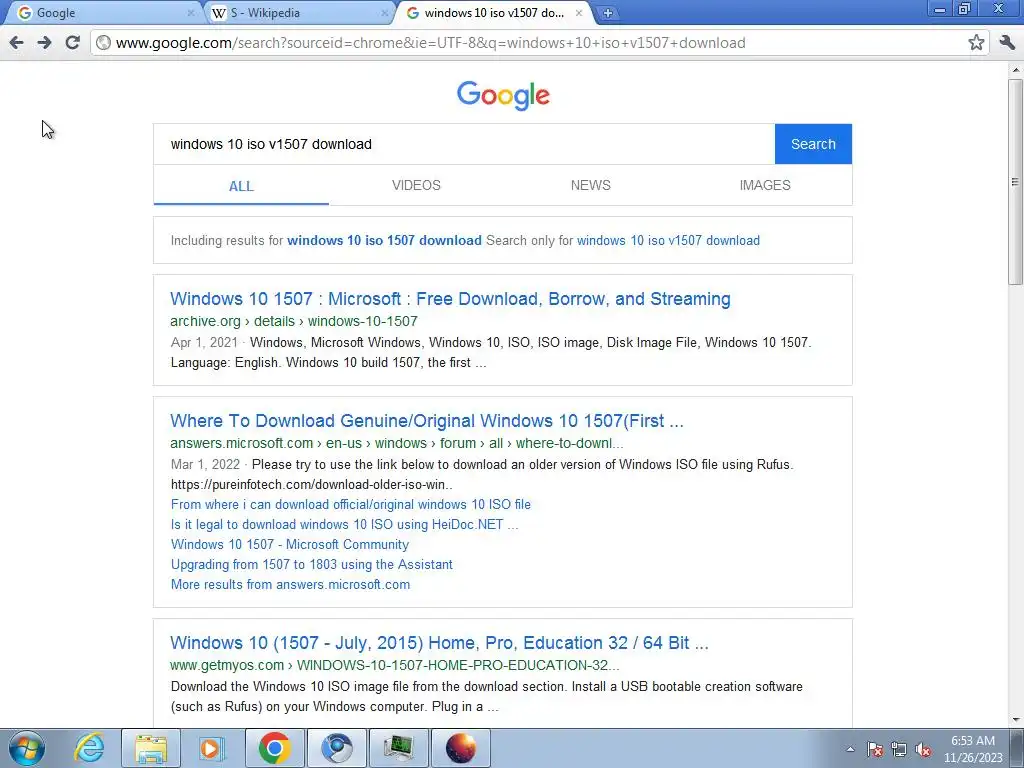The height and width of the screenshot is (768, 1024).
Task: Click the www.getmyos.com breadcrumb URL text
Action: point(394,665)
